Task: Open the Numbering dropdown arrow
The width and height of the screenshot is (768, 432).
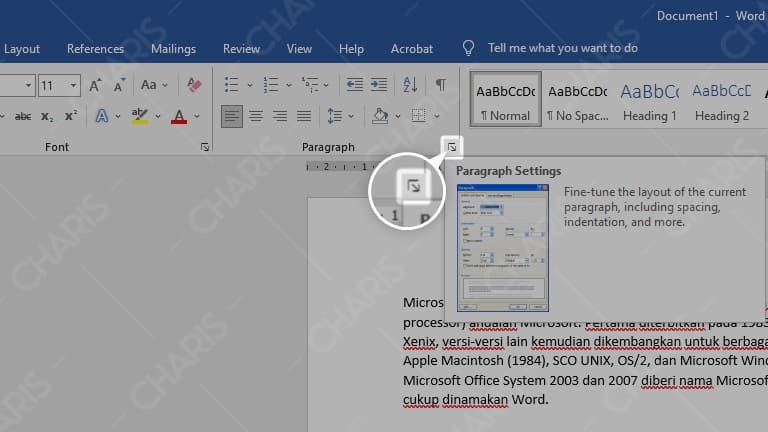Action: [288, 85]
